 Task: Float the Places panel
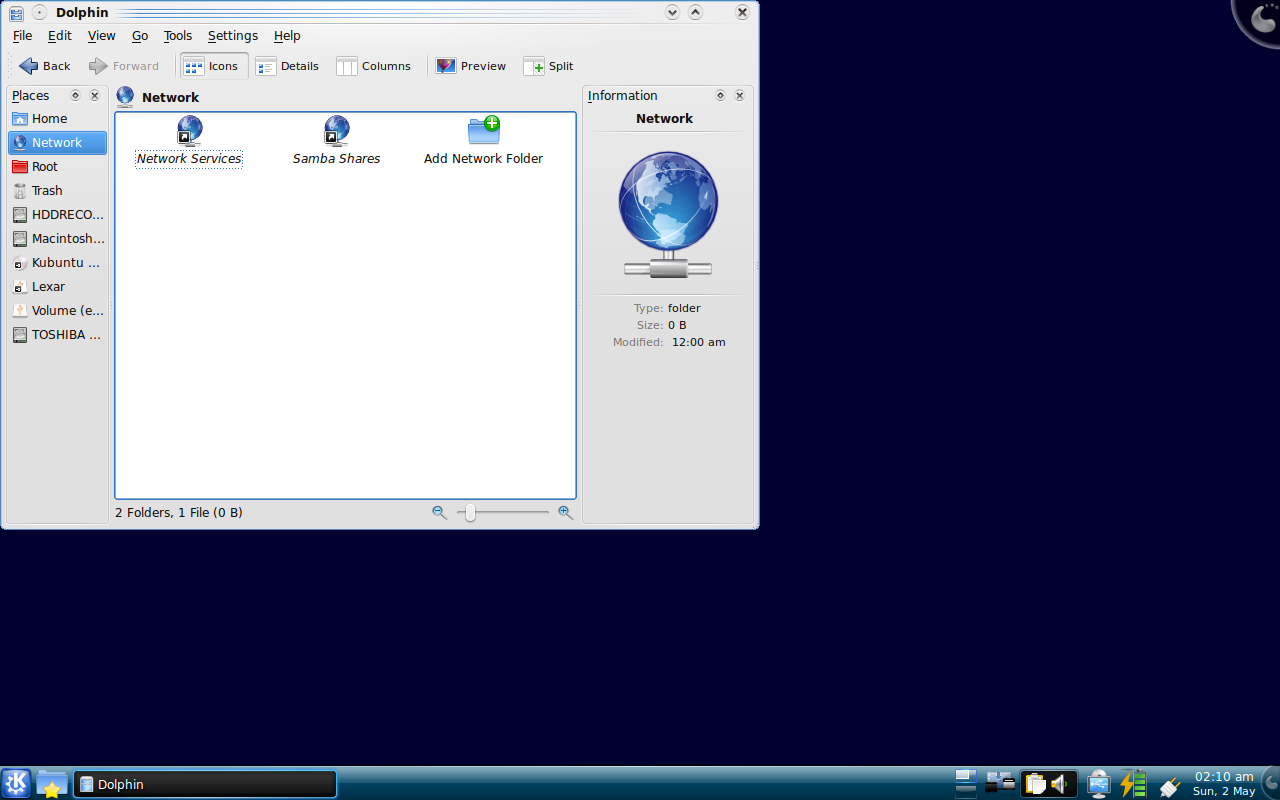(x=75, y=96)
